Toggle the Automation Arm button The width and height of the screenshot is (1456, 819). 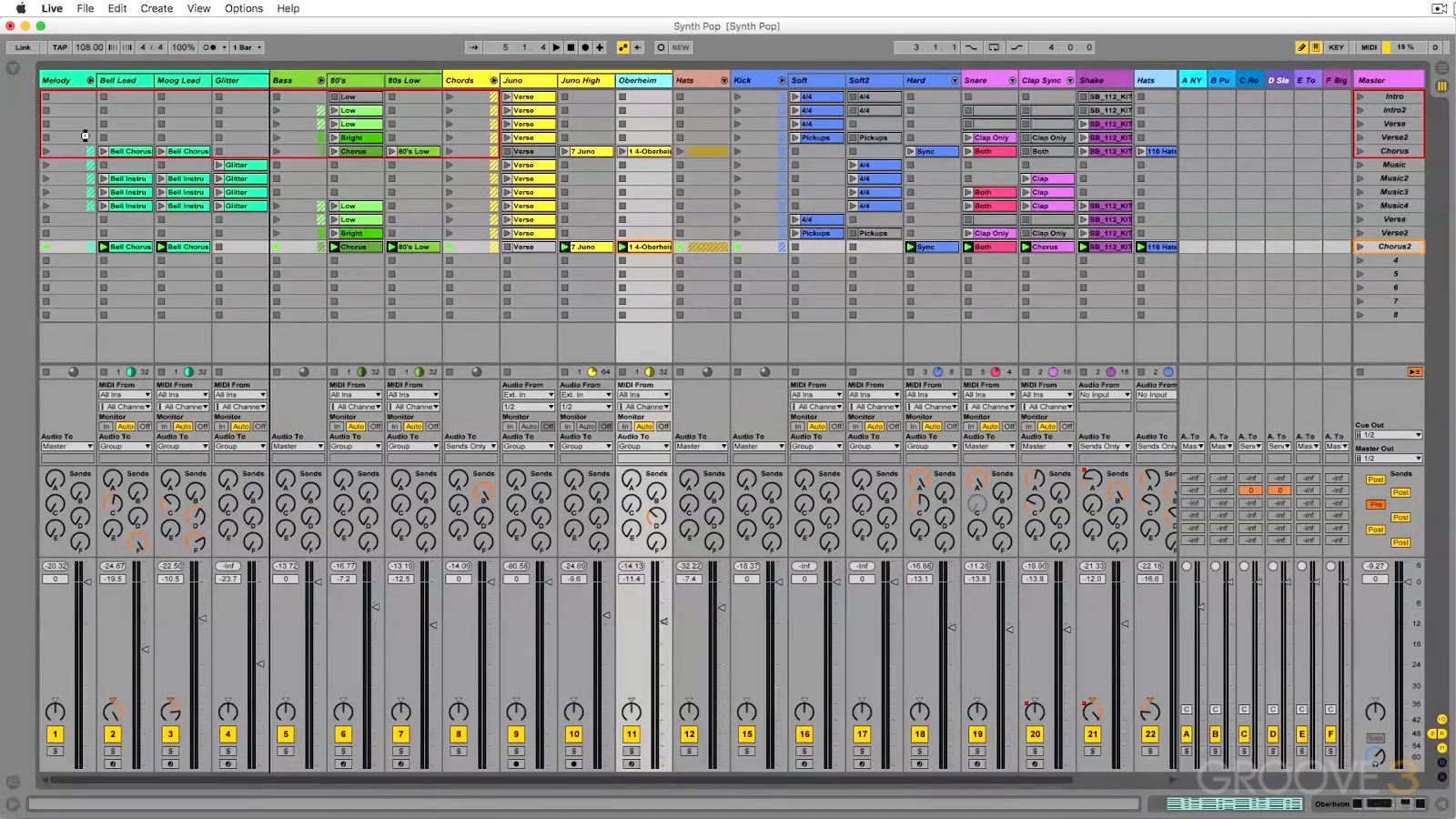[x=623, y=47]
